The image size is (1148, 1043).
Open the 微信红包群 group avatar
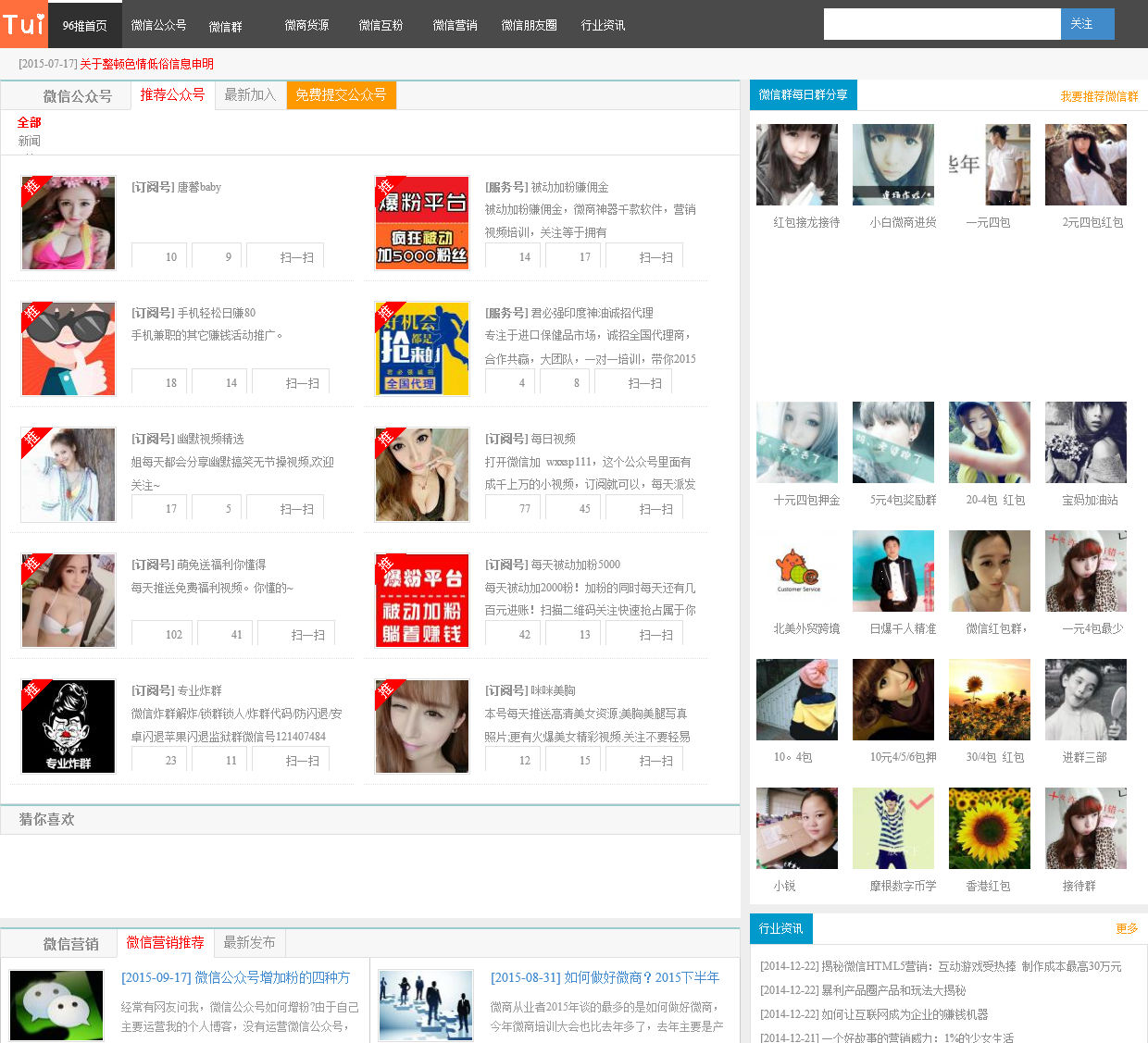[990, 571]
